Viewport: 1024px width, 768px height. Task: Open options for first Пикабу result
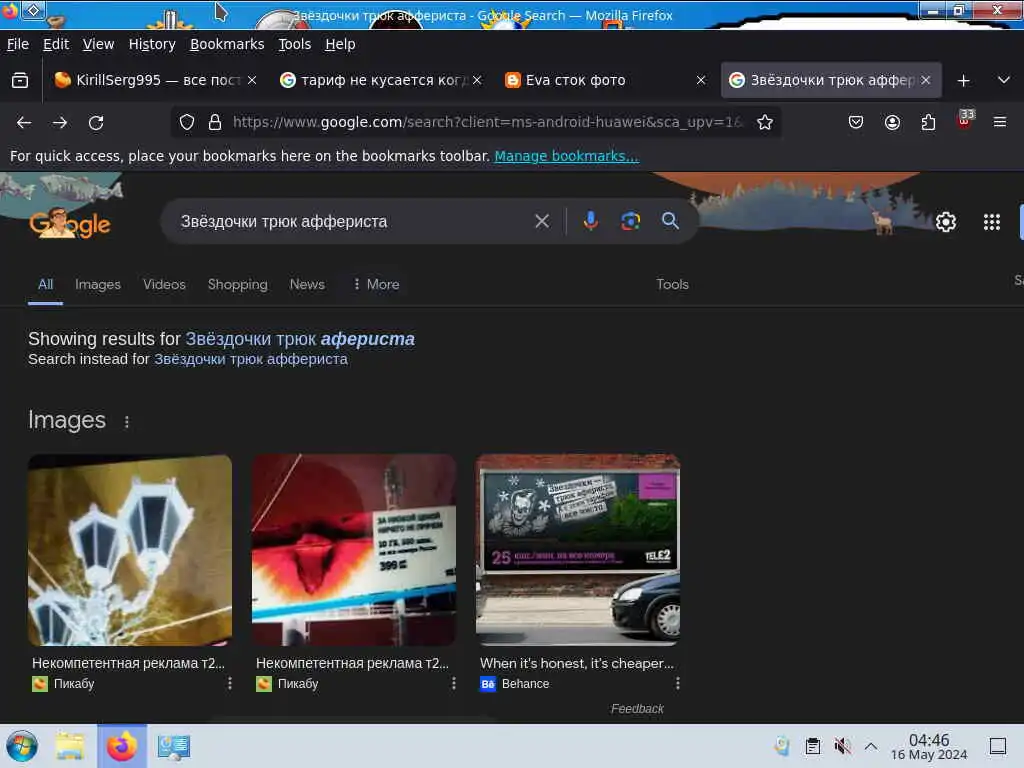click(229, 683)
